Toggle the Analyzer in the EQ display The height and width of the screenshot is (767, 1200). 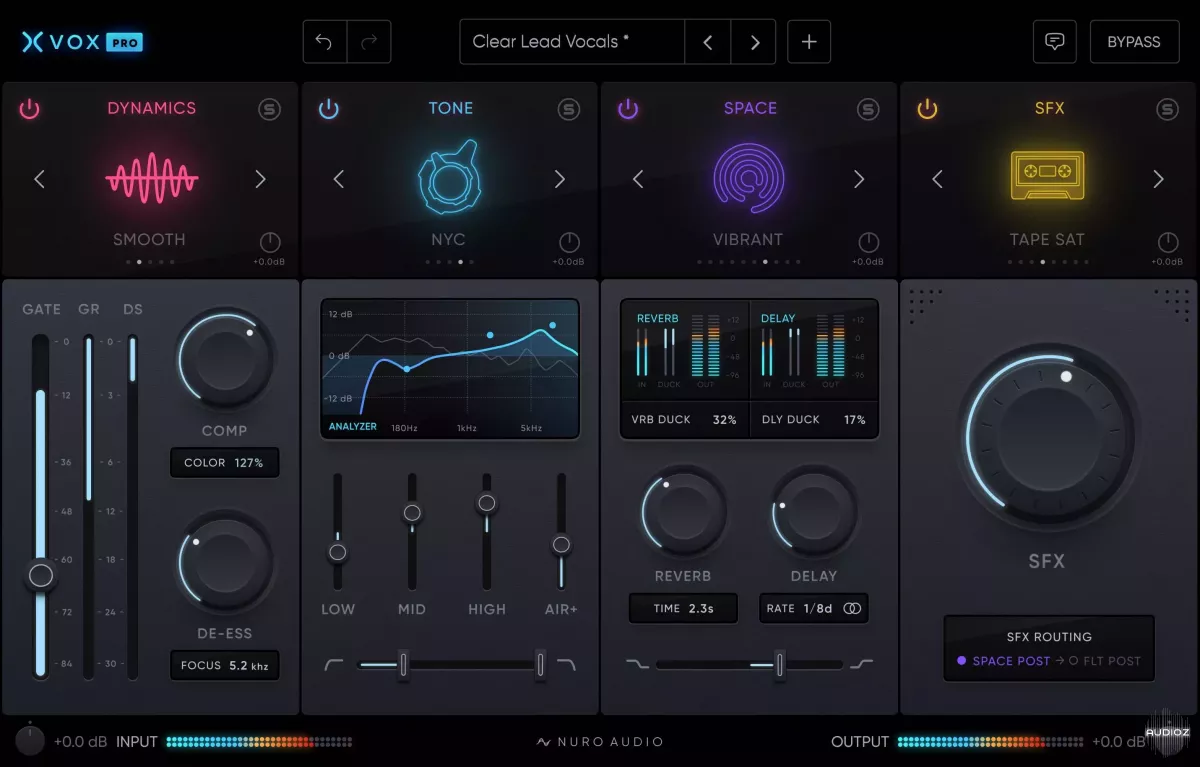coord(353,427)
